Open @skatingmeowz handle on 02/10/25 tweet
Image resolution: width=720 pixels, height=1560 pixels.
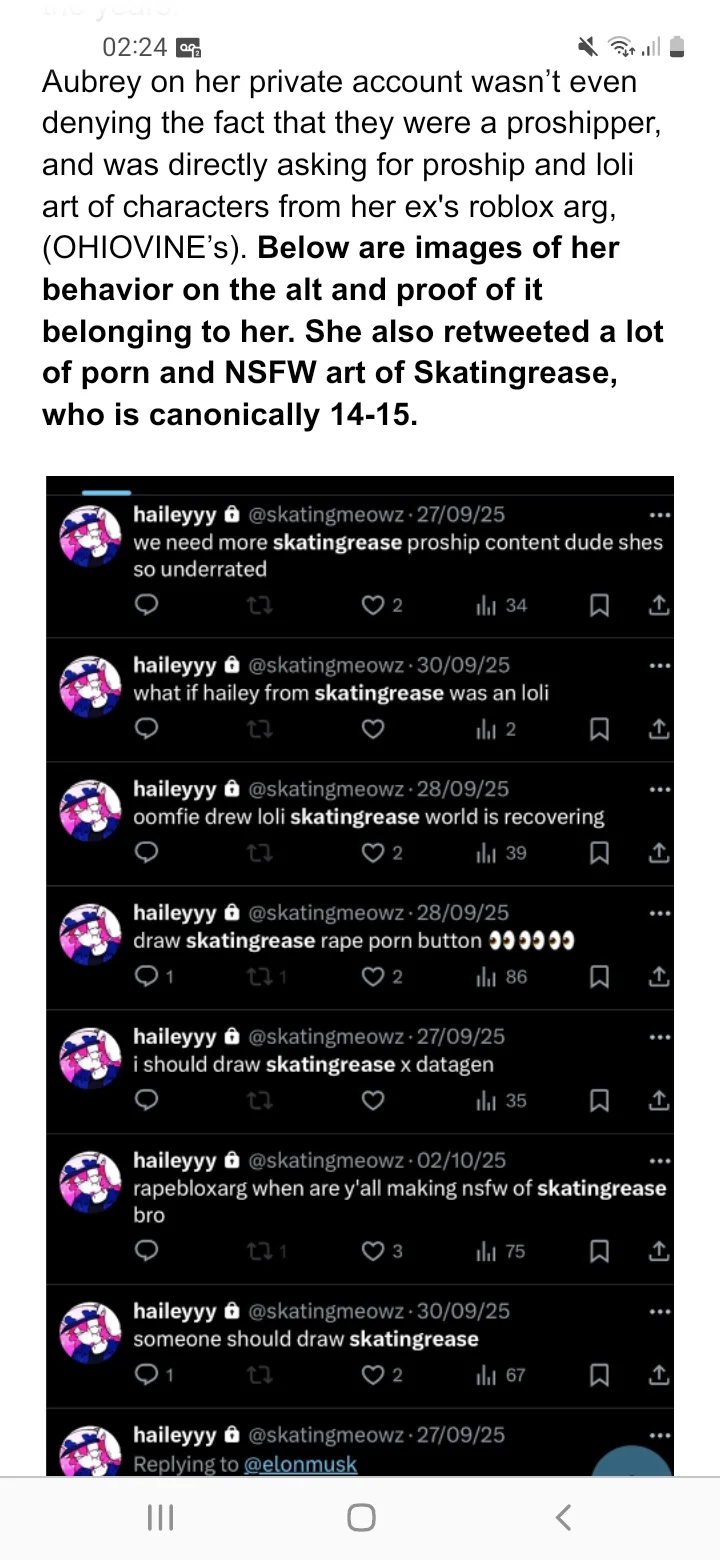click(x=326, y=1160)
